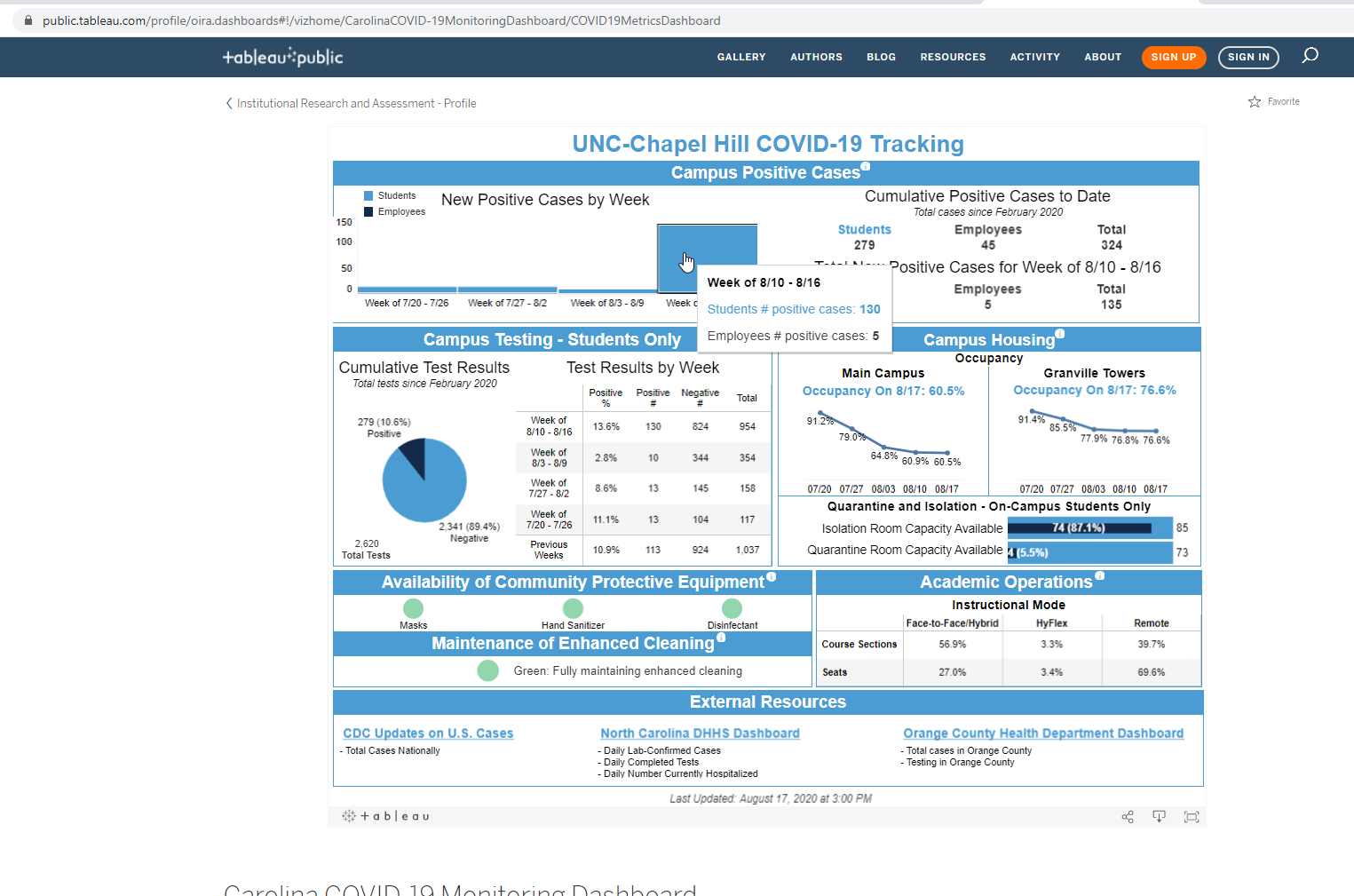
Task: Click the Sign Up button
Action: [x=1174, y=57]
